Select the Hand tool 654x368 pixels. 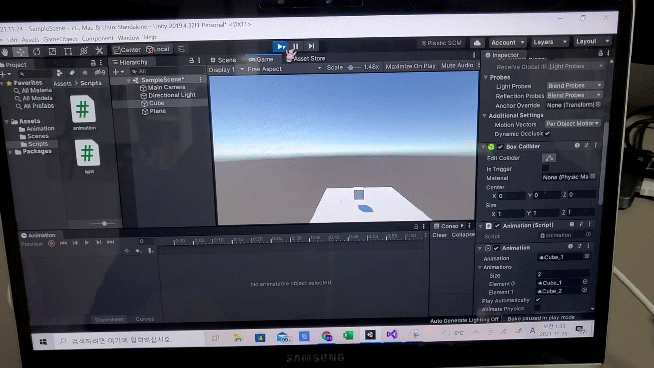5,52
